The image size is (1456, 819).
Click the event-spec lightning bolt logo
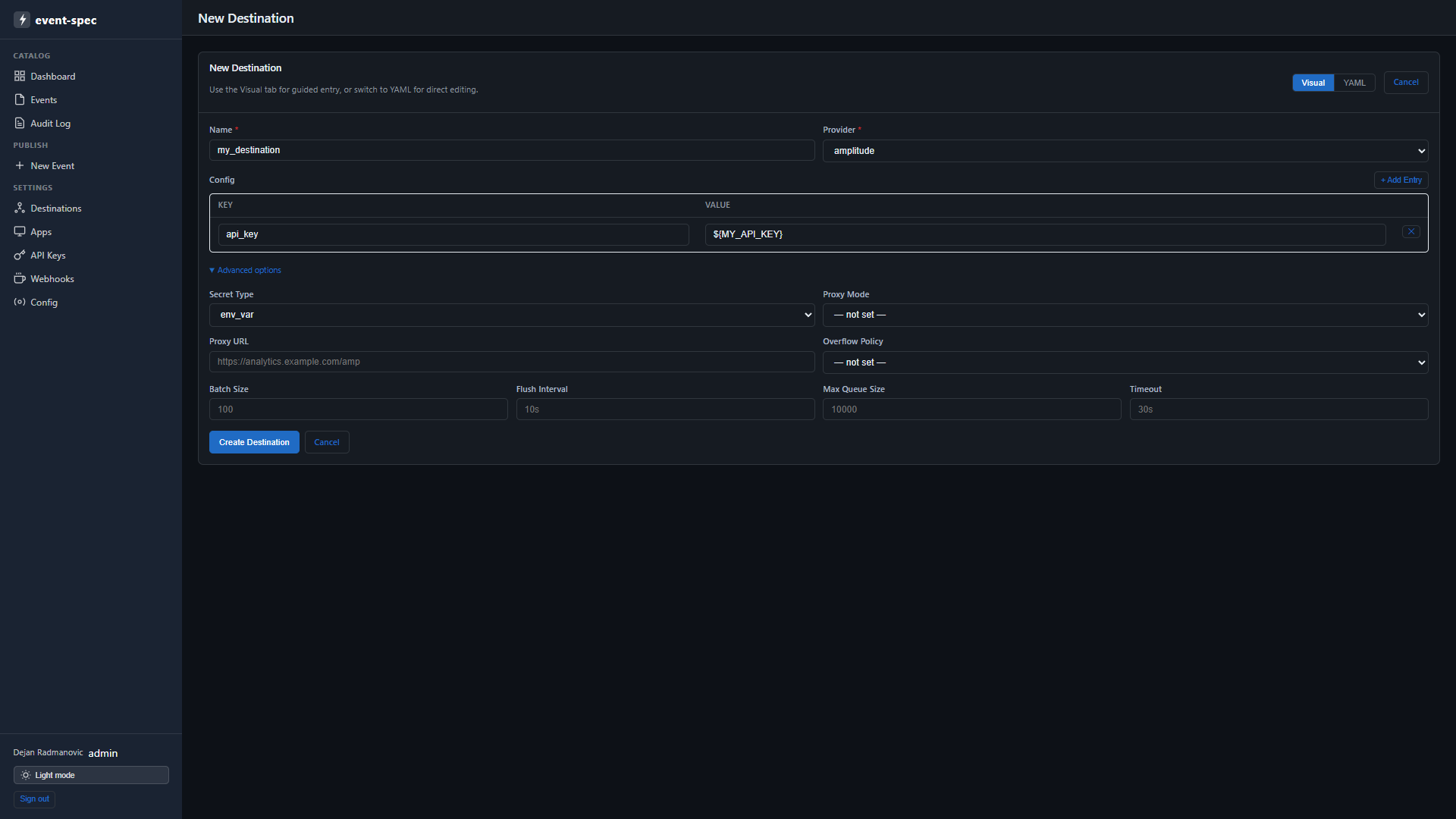tap(22, 20)
